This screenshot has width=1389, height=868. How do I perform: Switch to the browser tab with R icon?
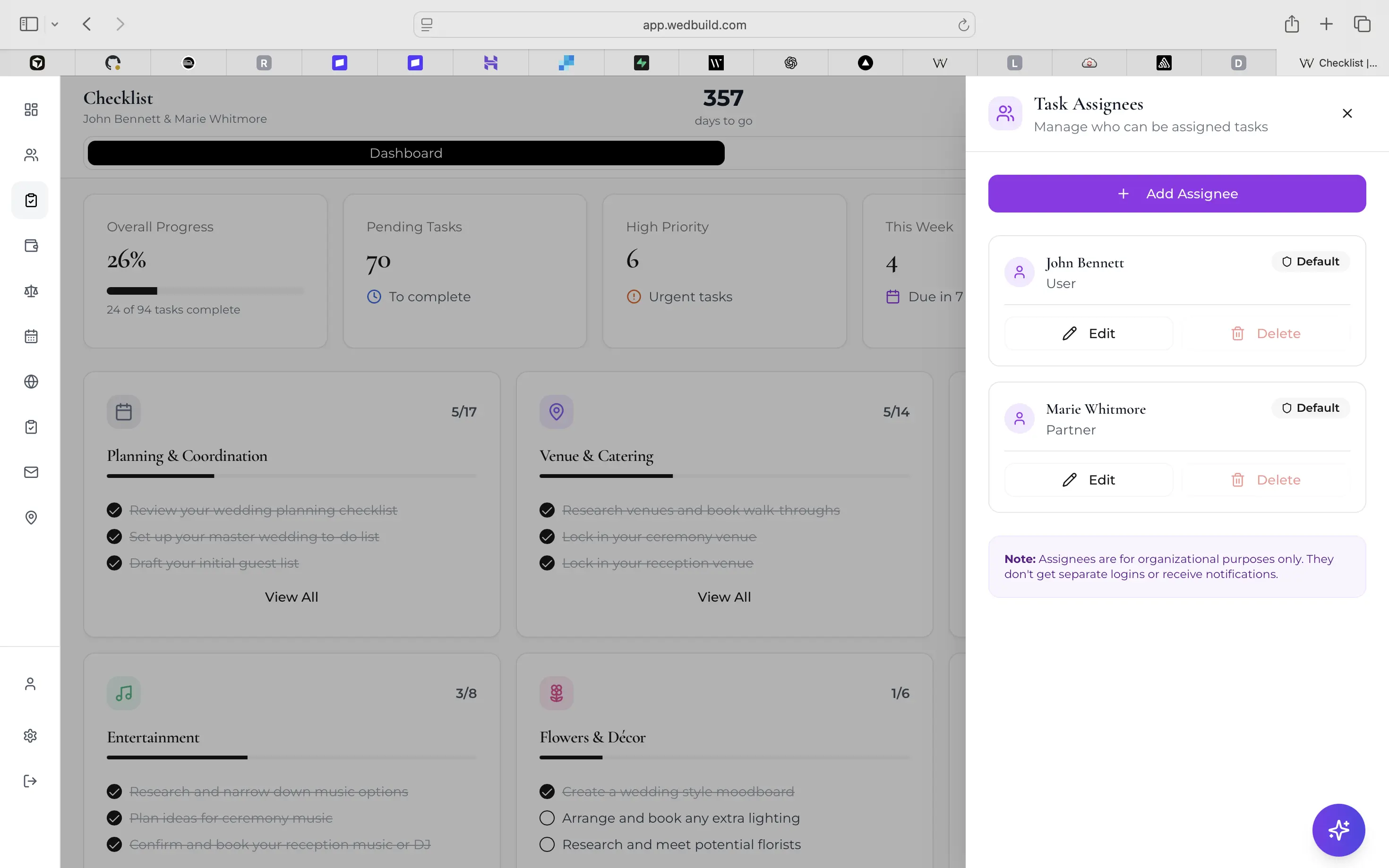pyautogui.click(x=264, y=63)
